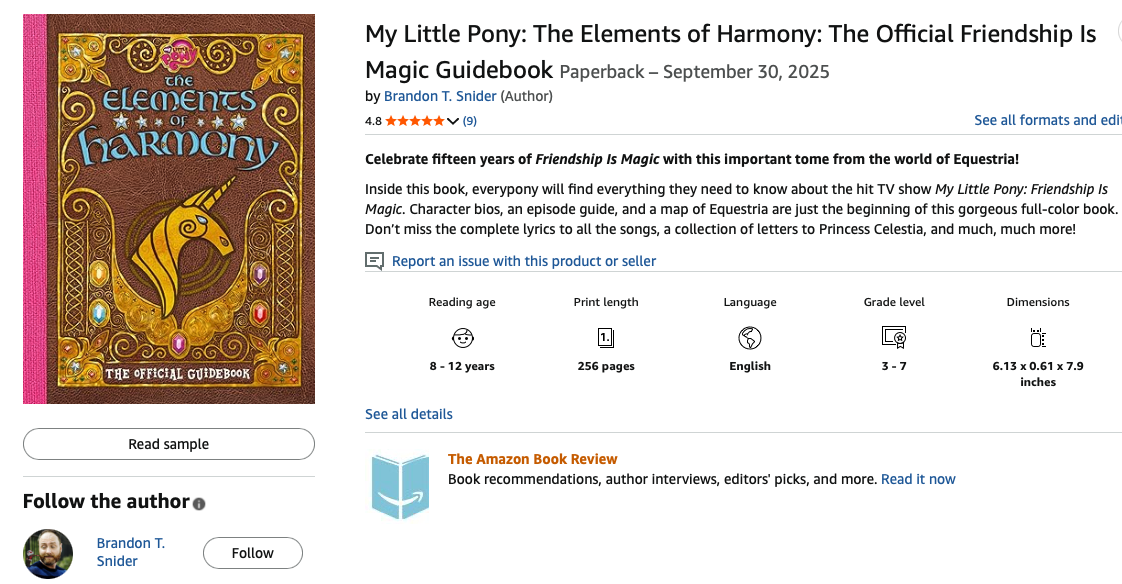Viewport: 1122px width, 584px height.
Task: Follow author Brandon T. Snider
Action: [252, 553]
